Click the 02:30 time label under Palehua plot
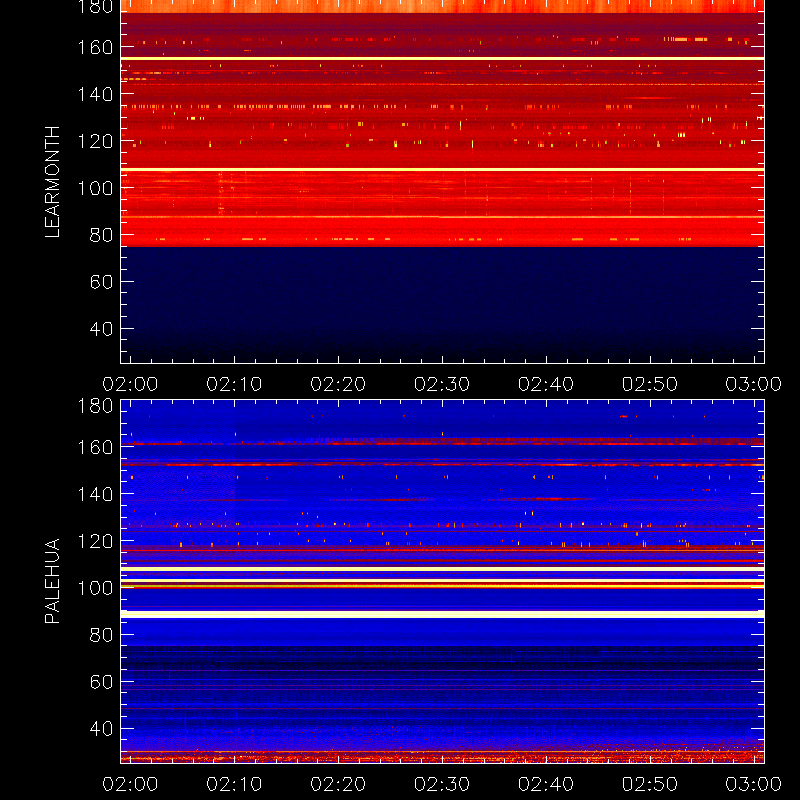 pyautogui.click(x=442, y=784)
